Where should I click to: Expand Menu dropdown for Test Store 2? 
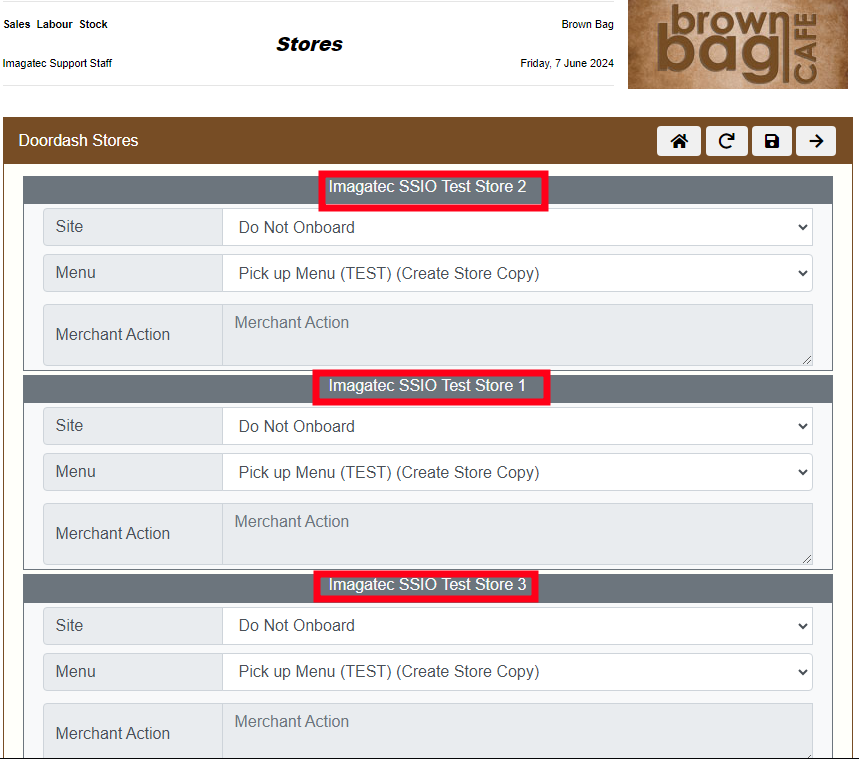pyautogui.click(x=517, y=273)
